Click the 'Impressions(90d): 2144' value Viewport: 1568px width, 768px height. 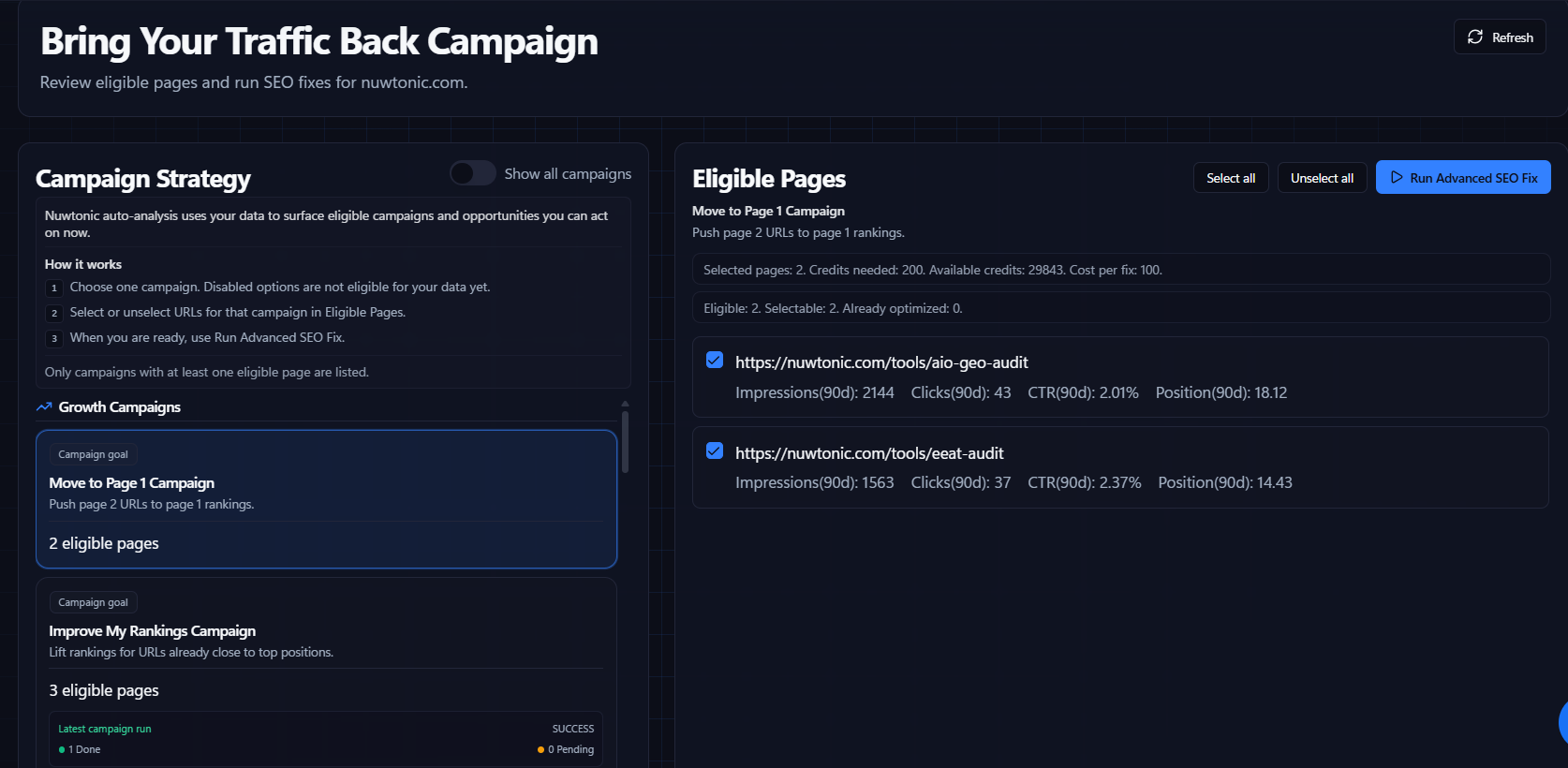(815, 392)
